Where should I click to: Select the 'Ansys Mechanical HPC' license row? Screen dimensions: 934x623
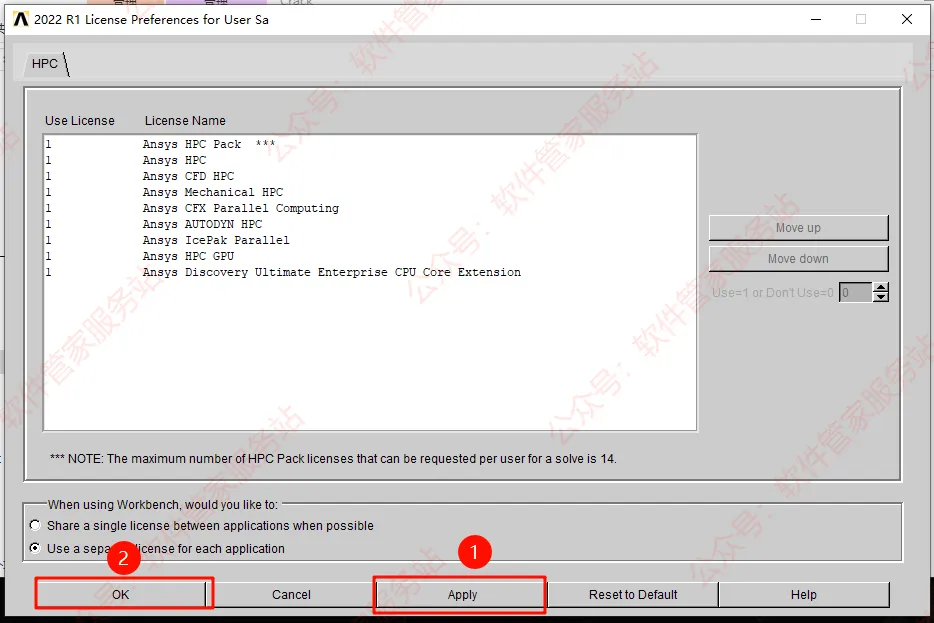tap(369, 192)
